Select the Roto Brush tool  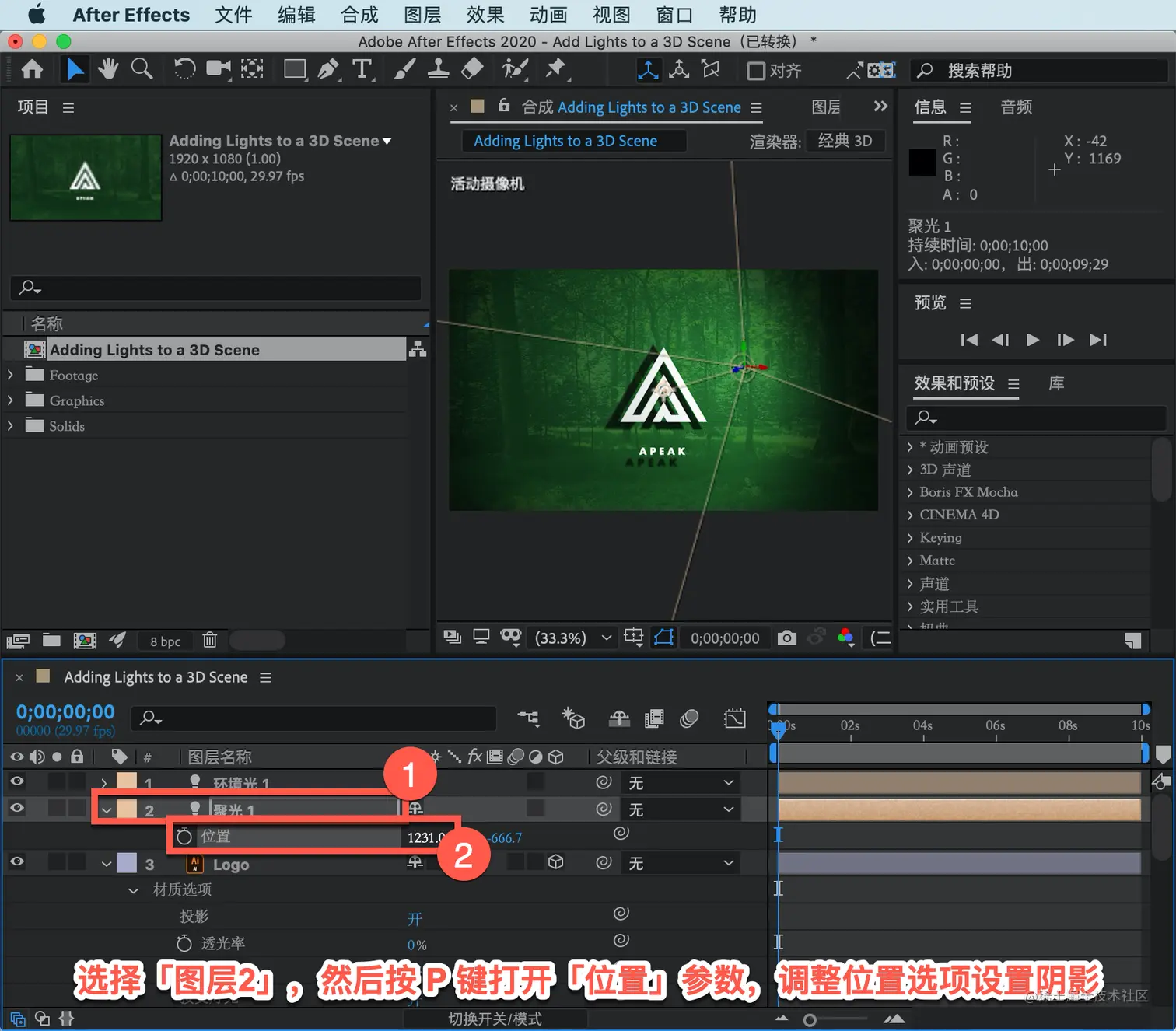coord(515,70)
